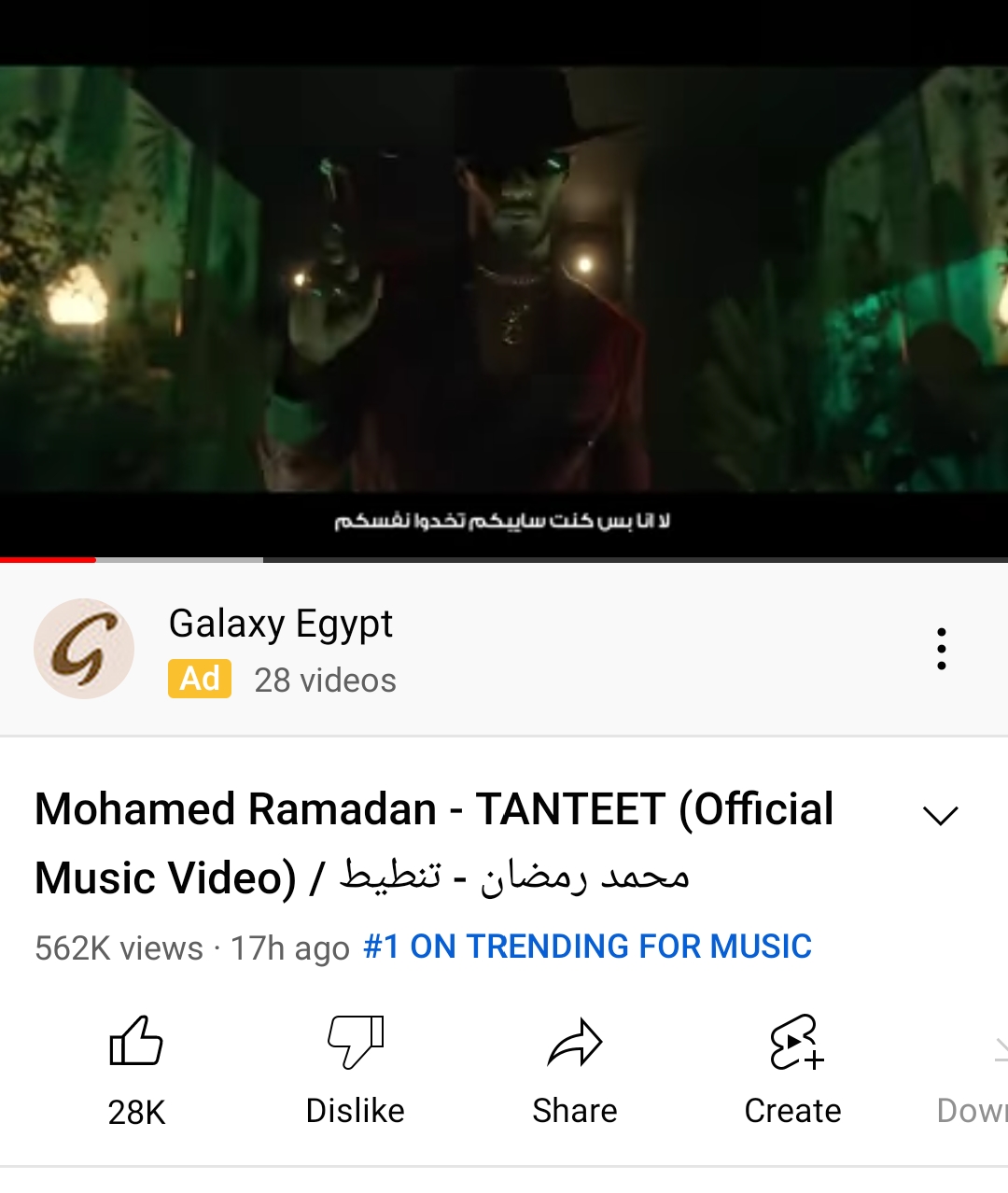Tap the Dislike text label
The height and width of the screenshot is (1193, 1008).
coord(356,1111)
